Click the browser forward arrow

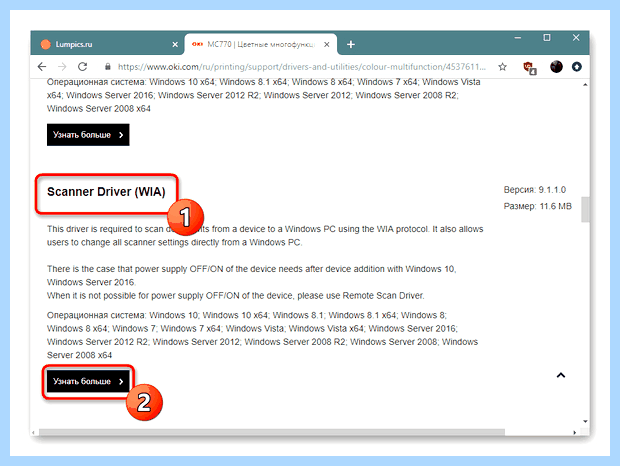[62, 67]
